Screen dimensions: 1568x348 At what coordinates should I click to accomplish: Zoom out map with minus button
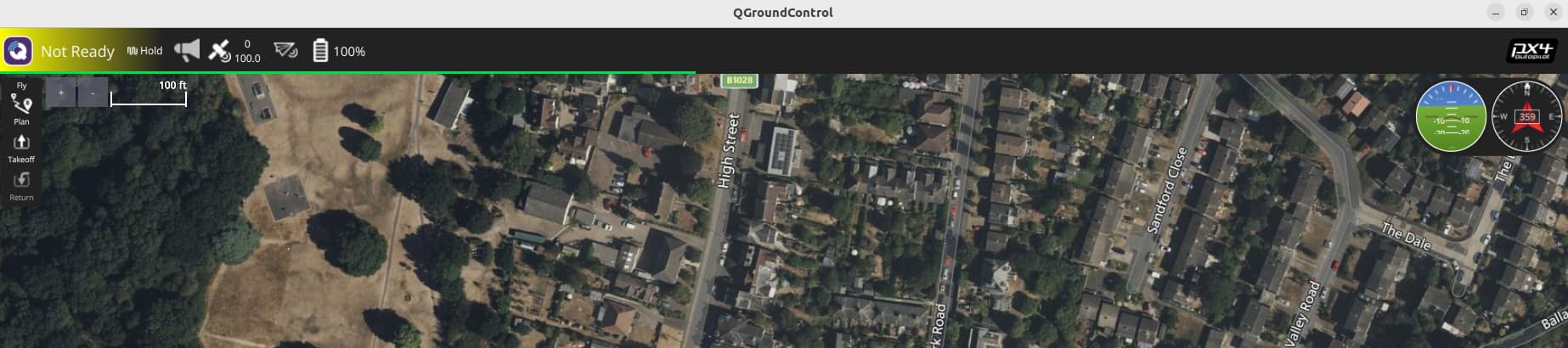click(x=93, y=93)
